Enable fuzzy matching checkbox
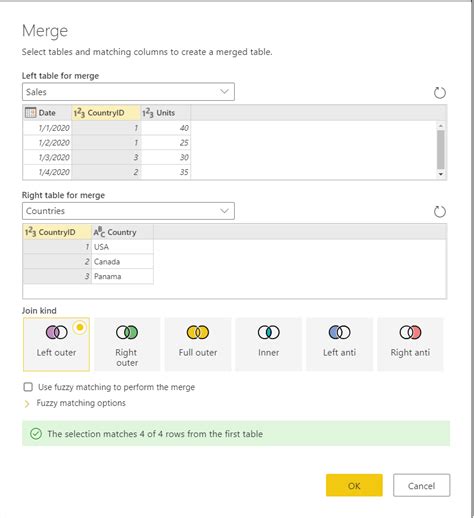 point(28,387)
